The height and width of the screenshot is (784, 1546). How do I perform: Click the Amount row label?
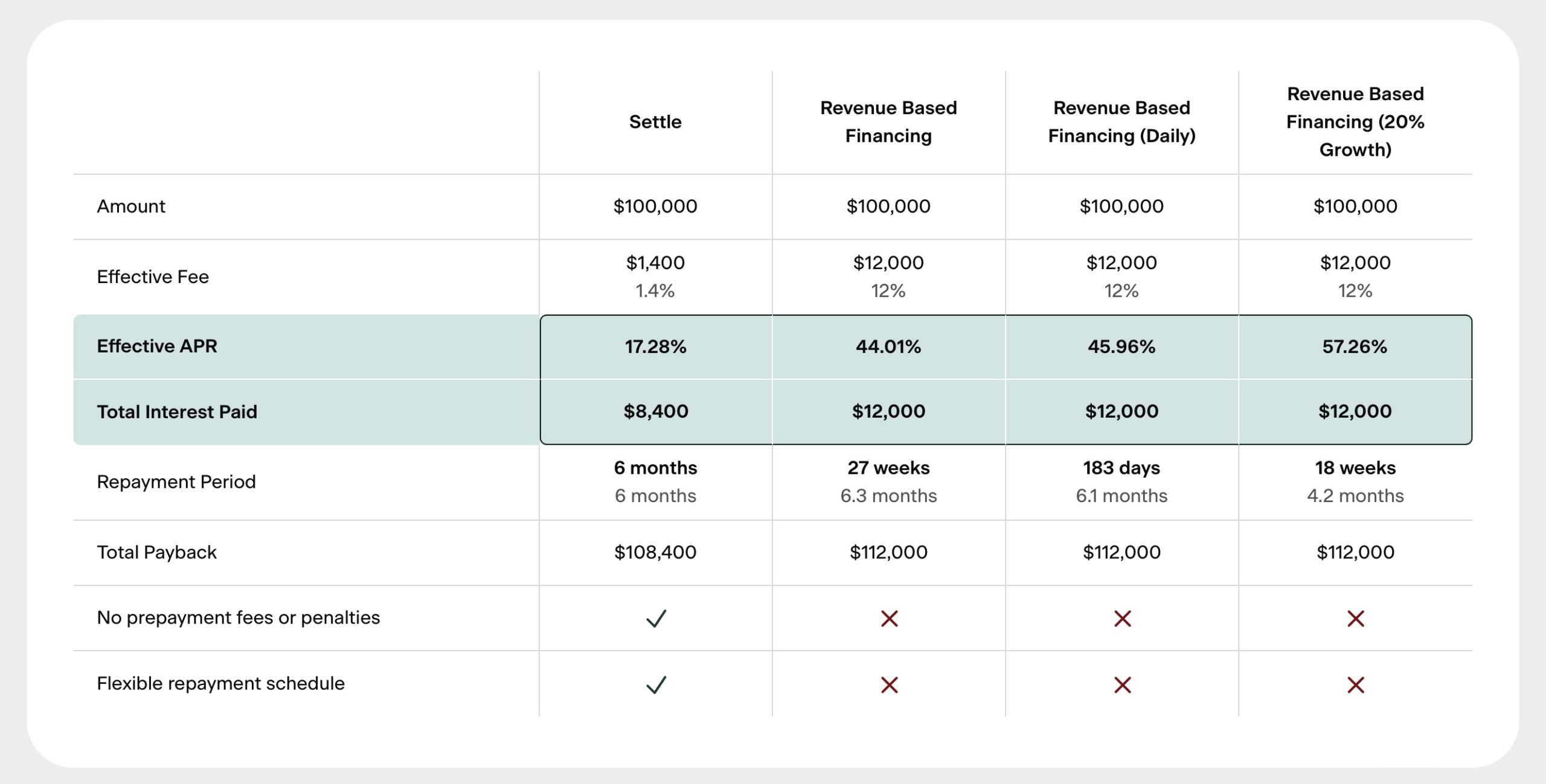coord(131,206)
